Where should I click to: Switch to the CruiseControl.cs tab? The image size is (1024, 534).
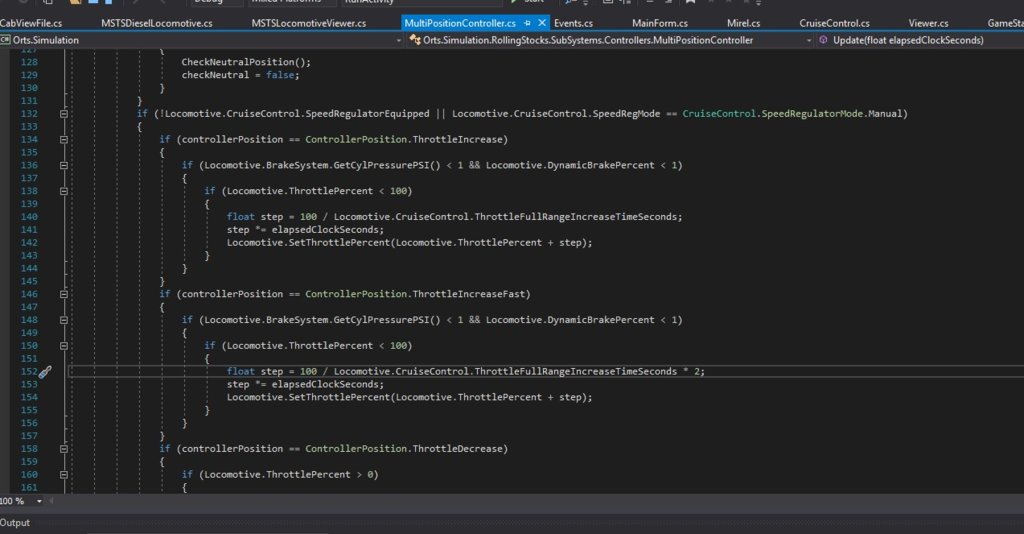833,22
